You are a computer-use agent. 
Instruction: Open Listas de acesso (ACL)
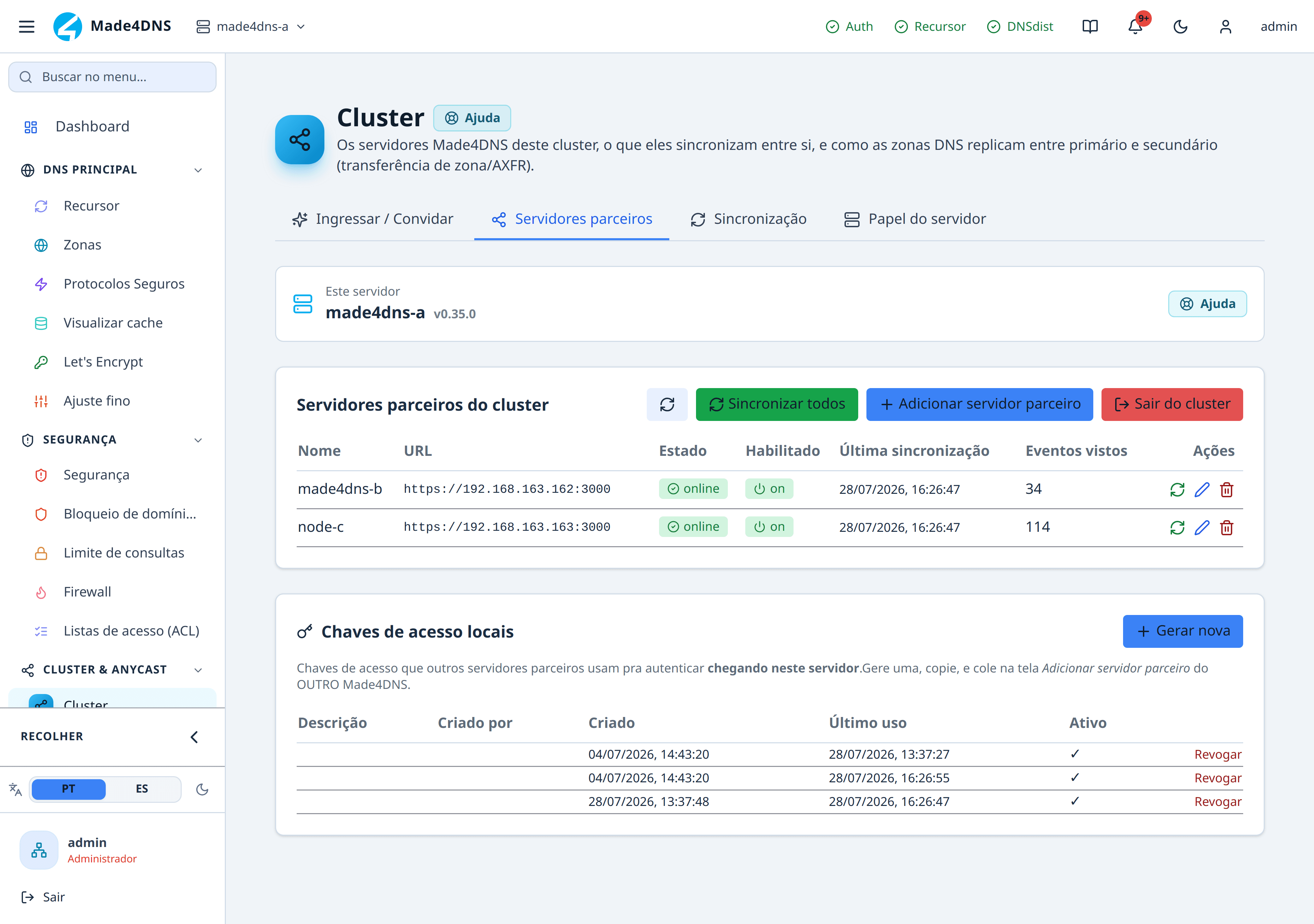click(x=112, y=631)
